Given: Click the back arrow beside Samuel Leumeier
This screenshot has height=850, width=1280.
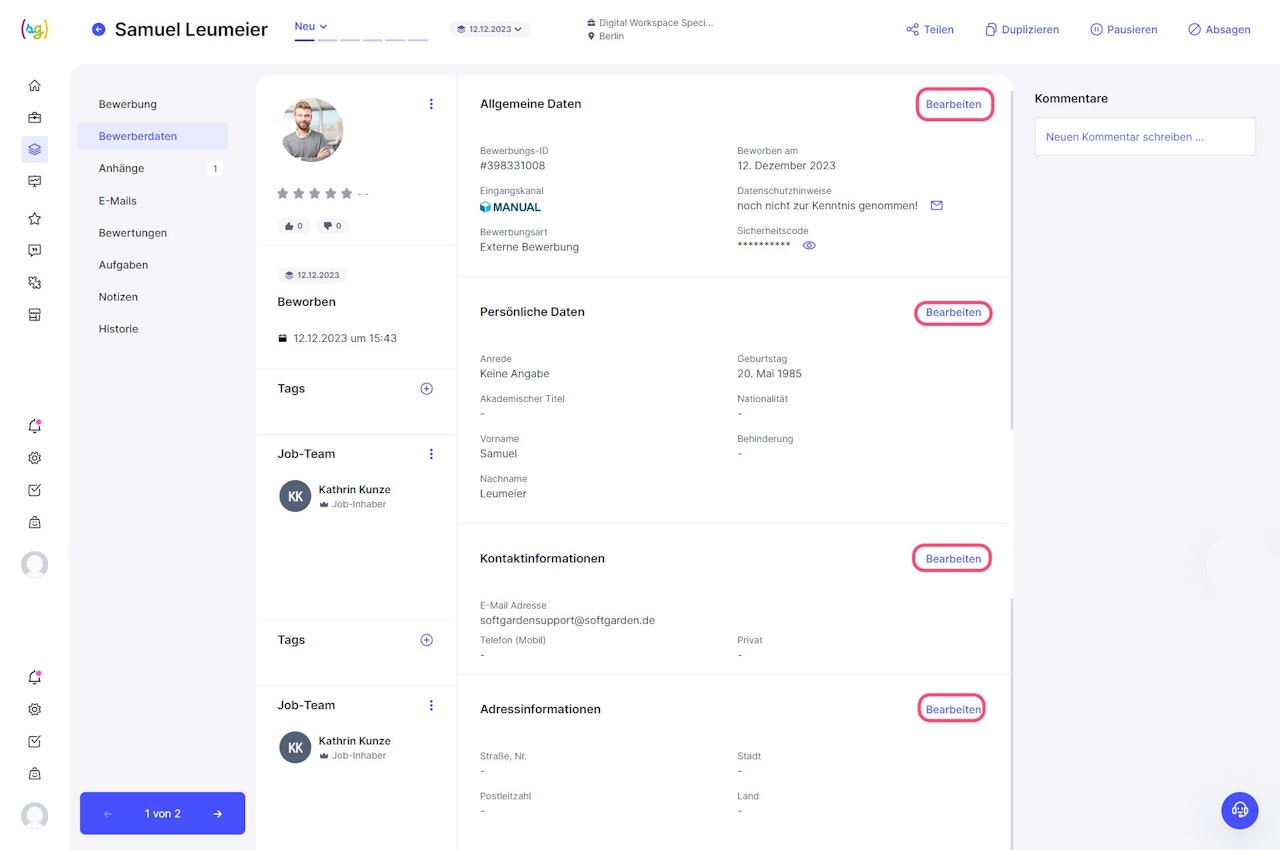Looking at the screenshot, I should click(x=98, y=30).
